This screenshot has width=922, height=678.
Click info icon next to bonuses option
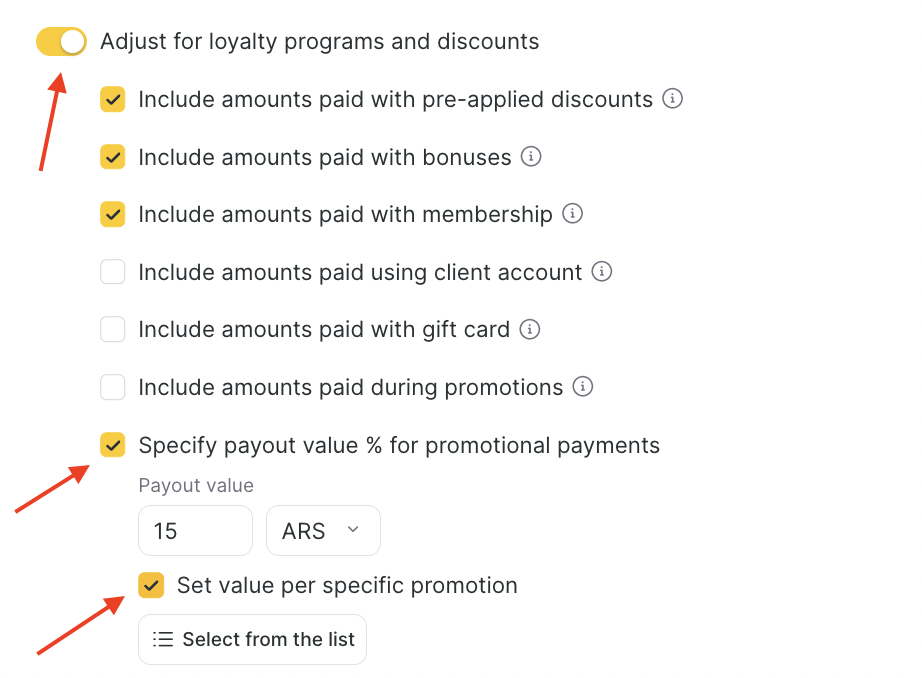click(x=532, y=157)
